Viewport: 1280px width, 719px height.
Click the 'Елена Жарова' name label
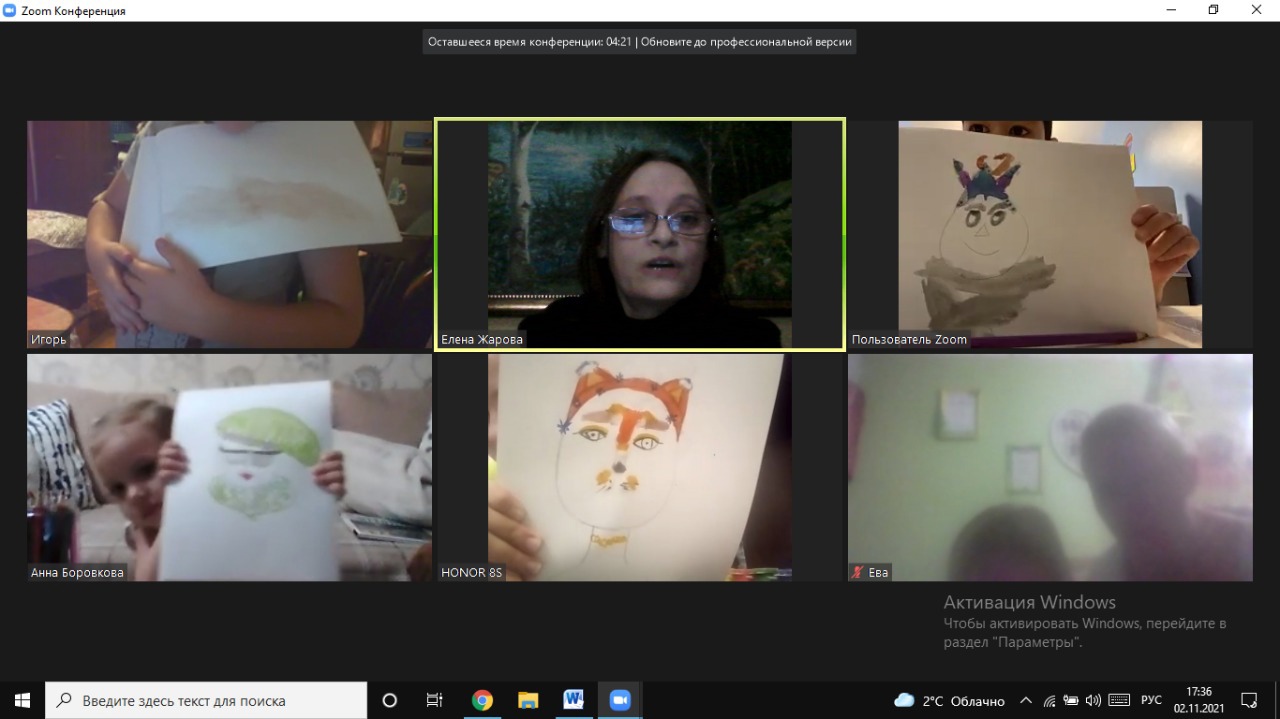point(482,340)
